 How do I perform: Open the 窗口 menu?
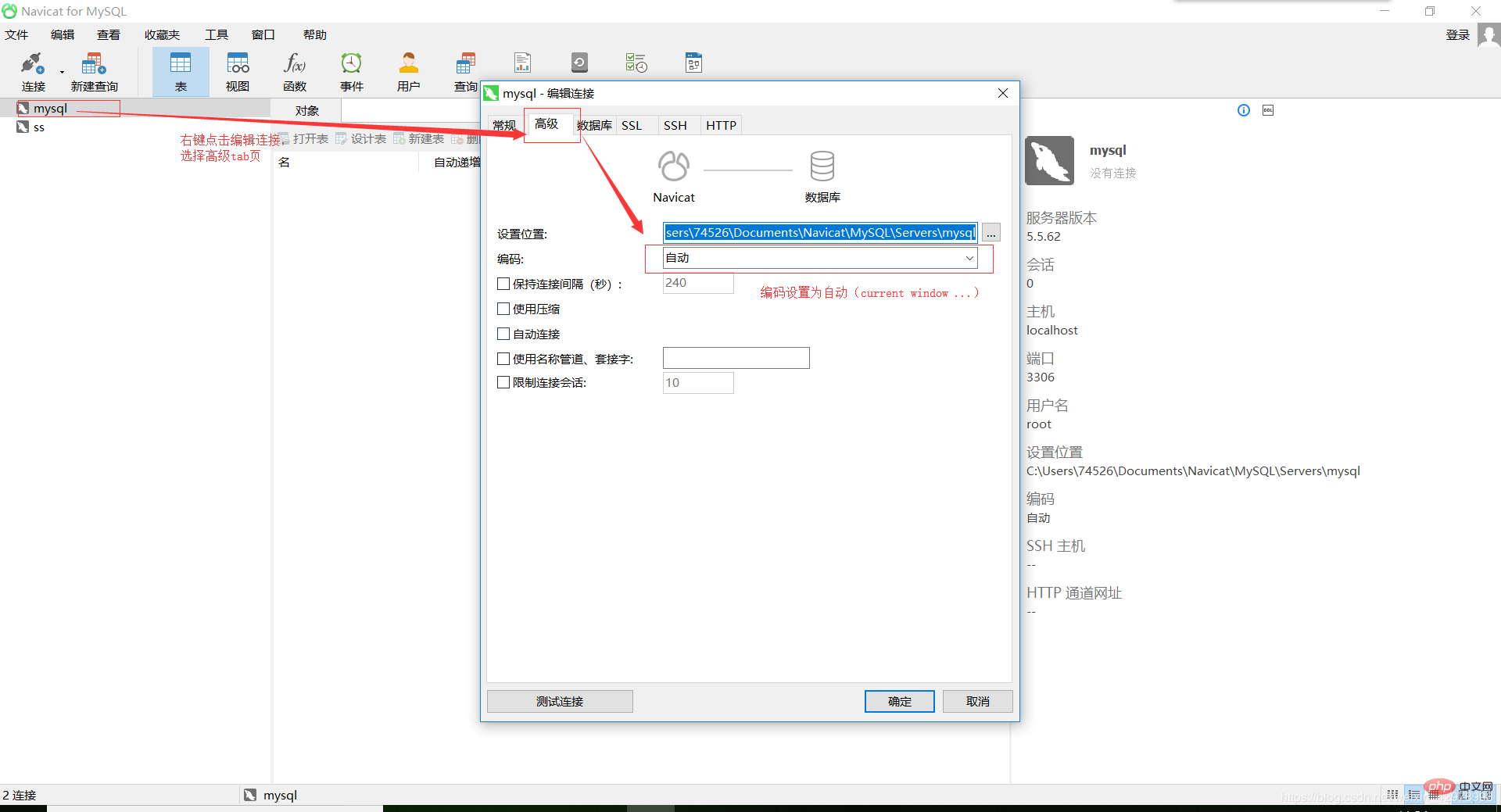[263, 35]
